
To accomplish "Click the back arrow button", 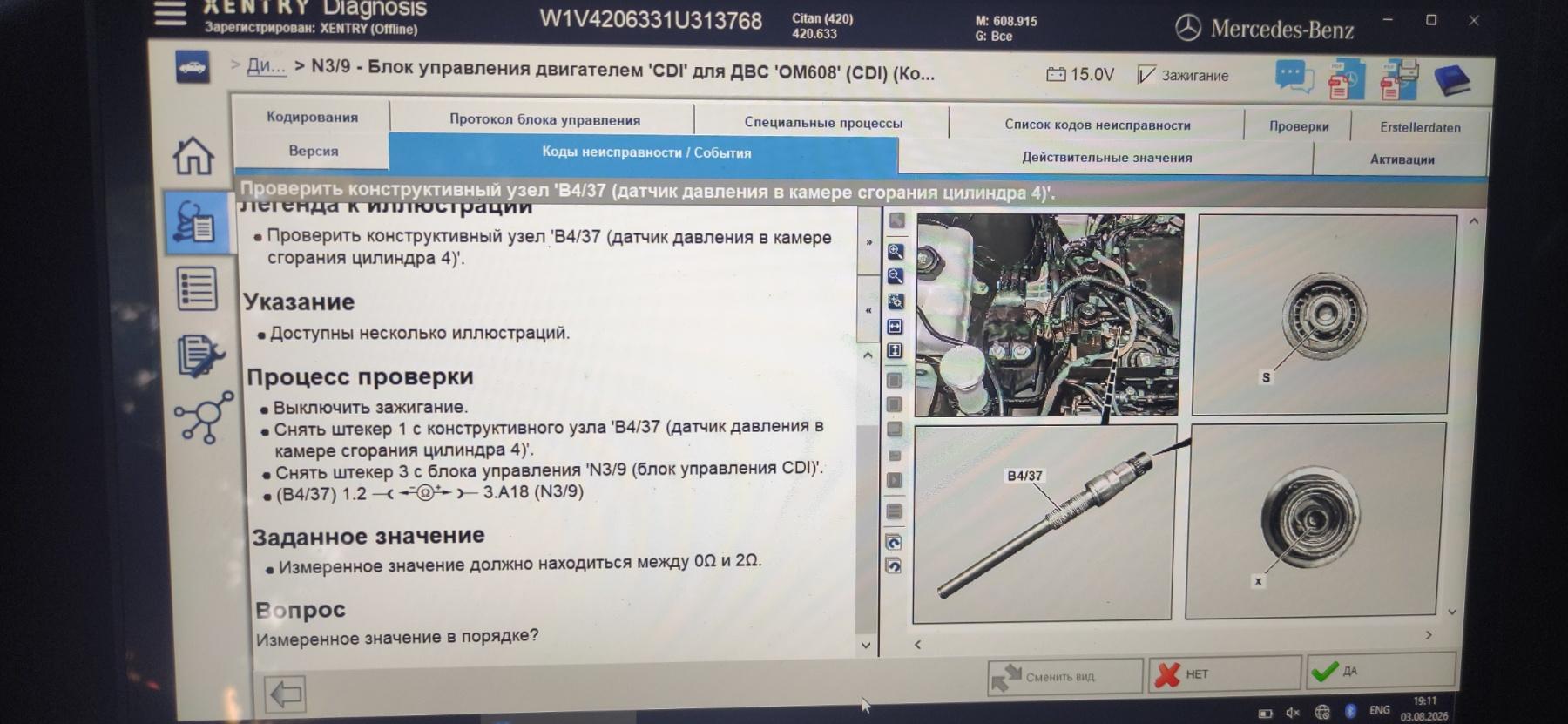I will [286, 694].
